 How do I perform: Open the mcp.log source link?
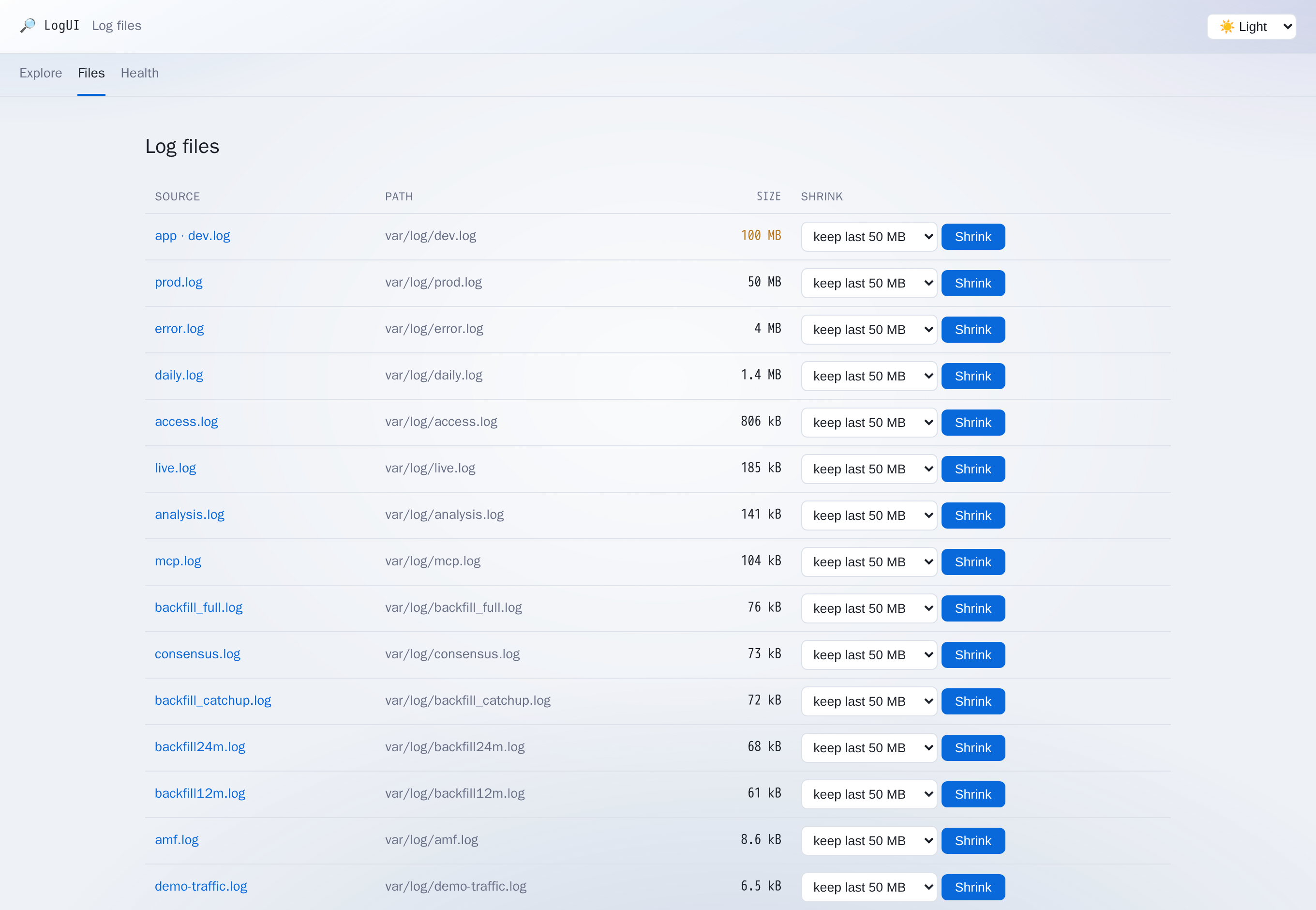point(178,561)
